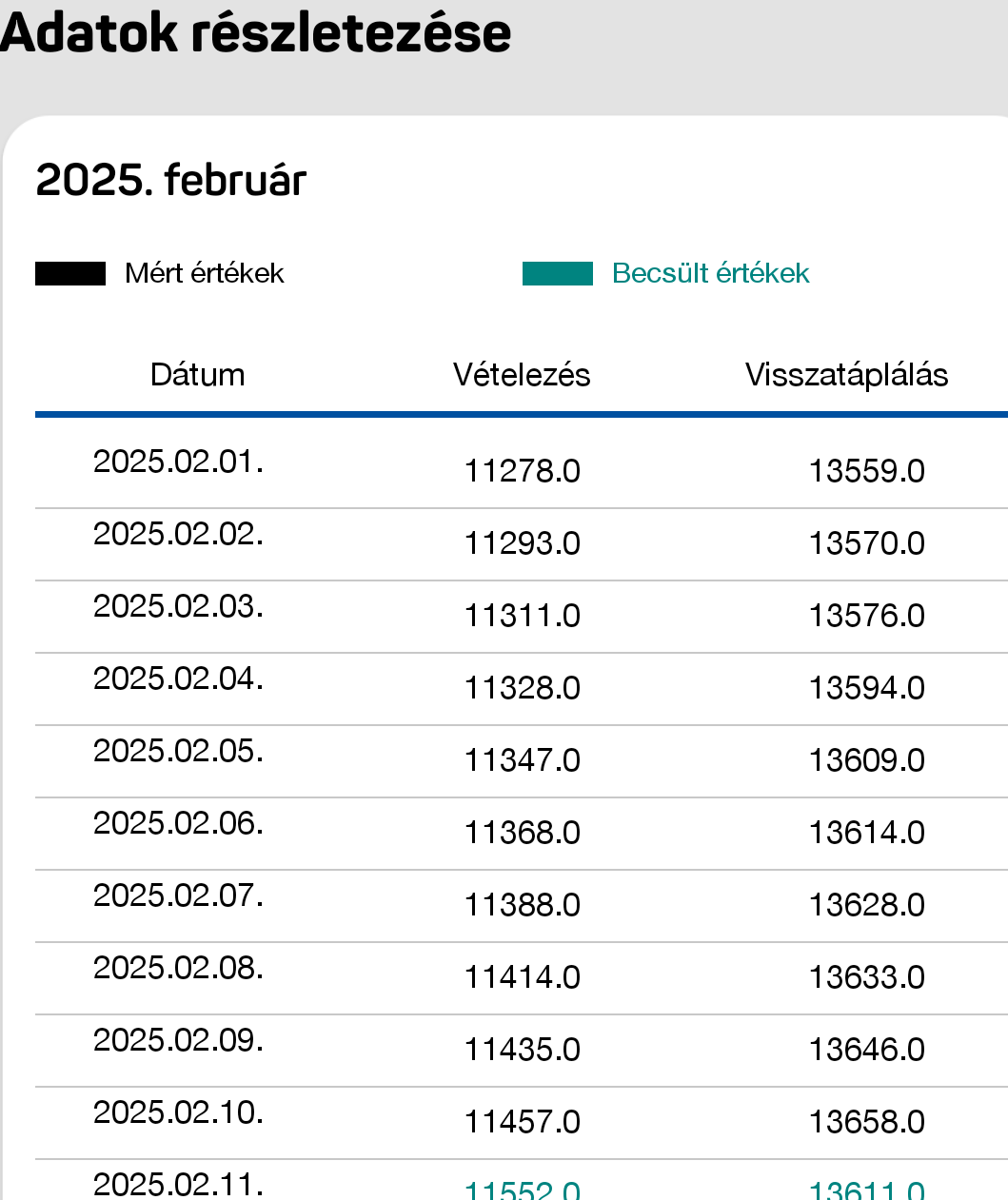The width and height of the screenshot is (1008, 1200).
Task: Click the Dátum column header
Action: [198, 375]
